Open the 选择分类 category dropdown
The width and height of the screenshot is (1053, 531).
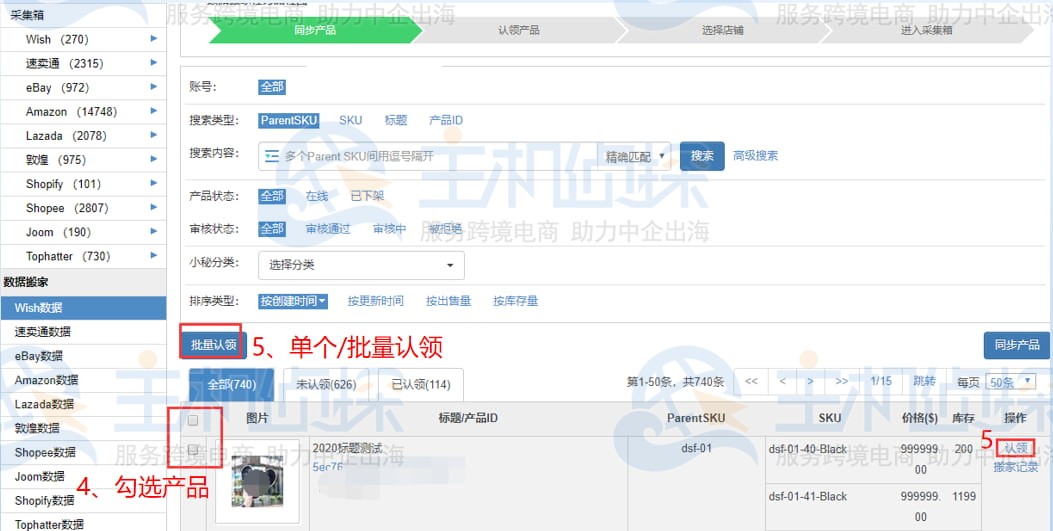click(x=361, y=265)
